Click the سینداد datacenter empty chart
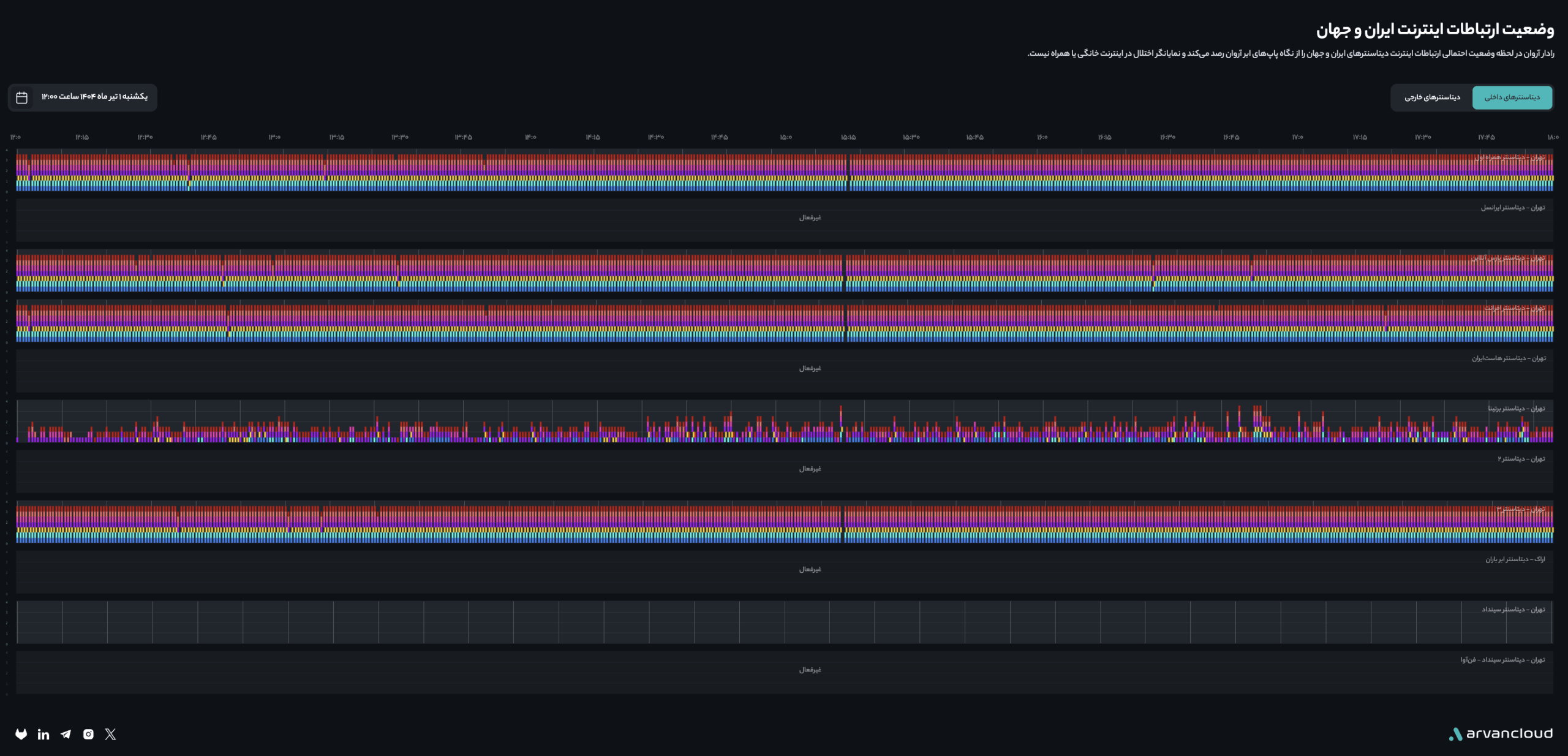 (785, 622)
